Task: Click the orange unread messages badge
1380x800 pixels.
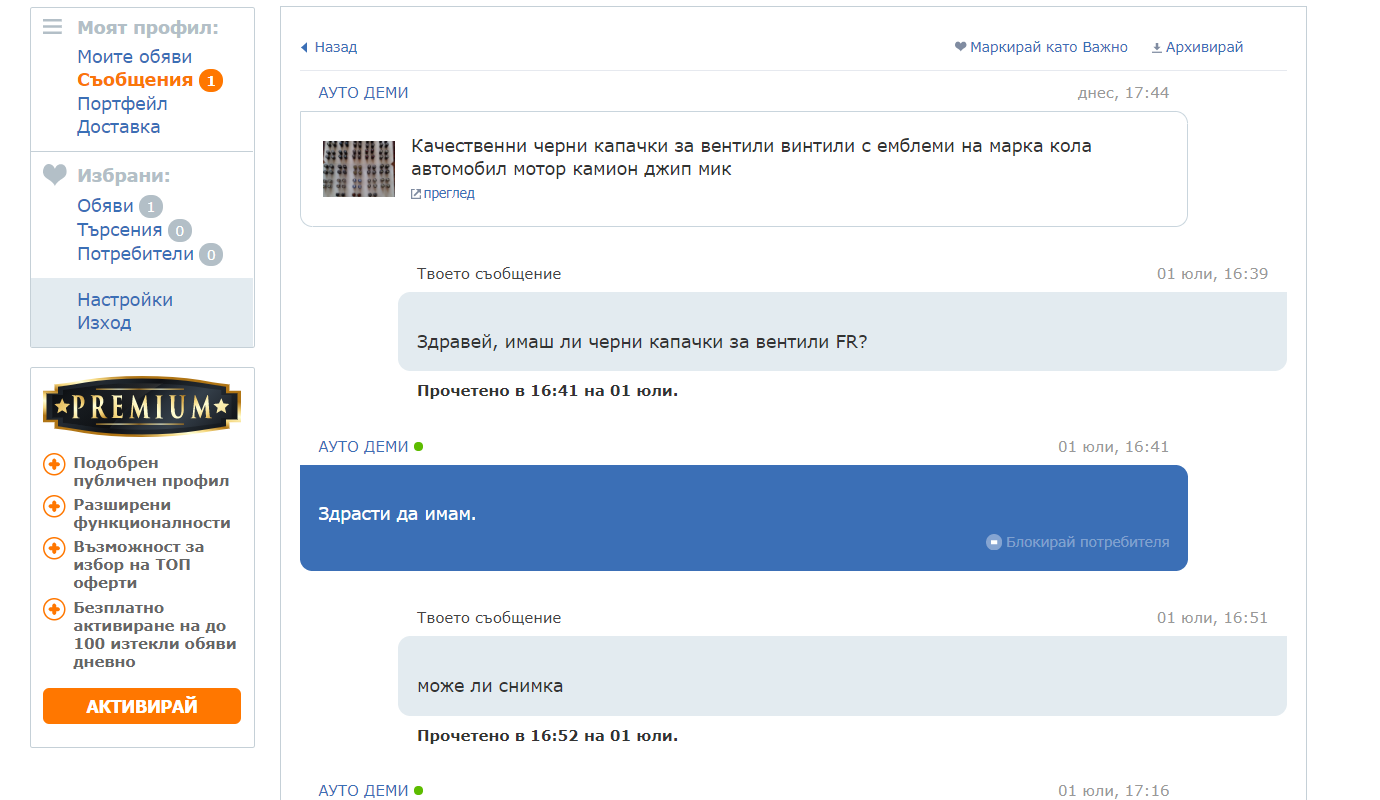Action: click(210, 81)
